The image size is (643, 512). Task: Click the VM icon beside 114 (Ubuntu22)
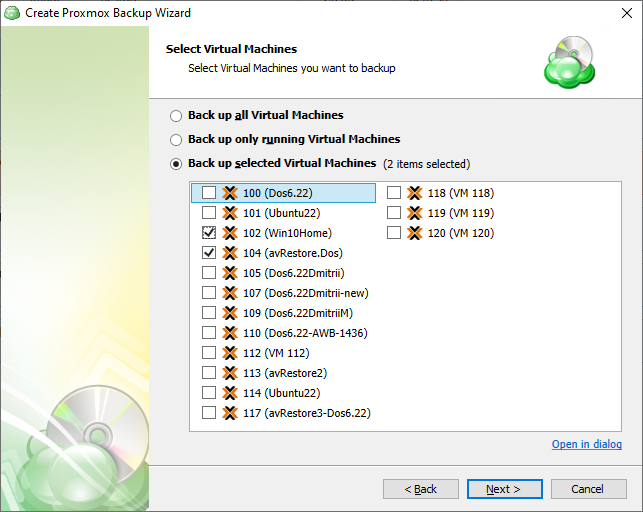(x=230, y=393)
